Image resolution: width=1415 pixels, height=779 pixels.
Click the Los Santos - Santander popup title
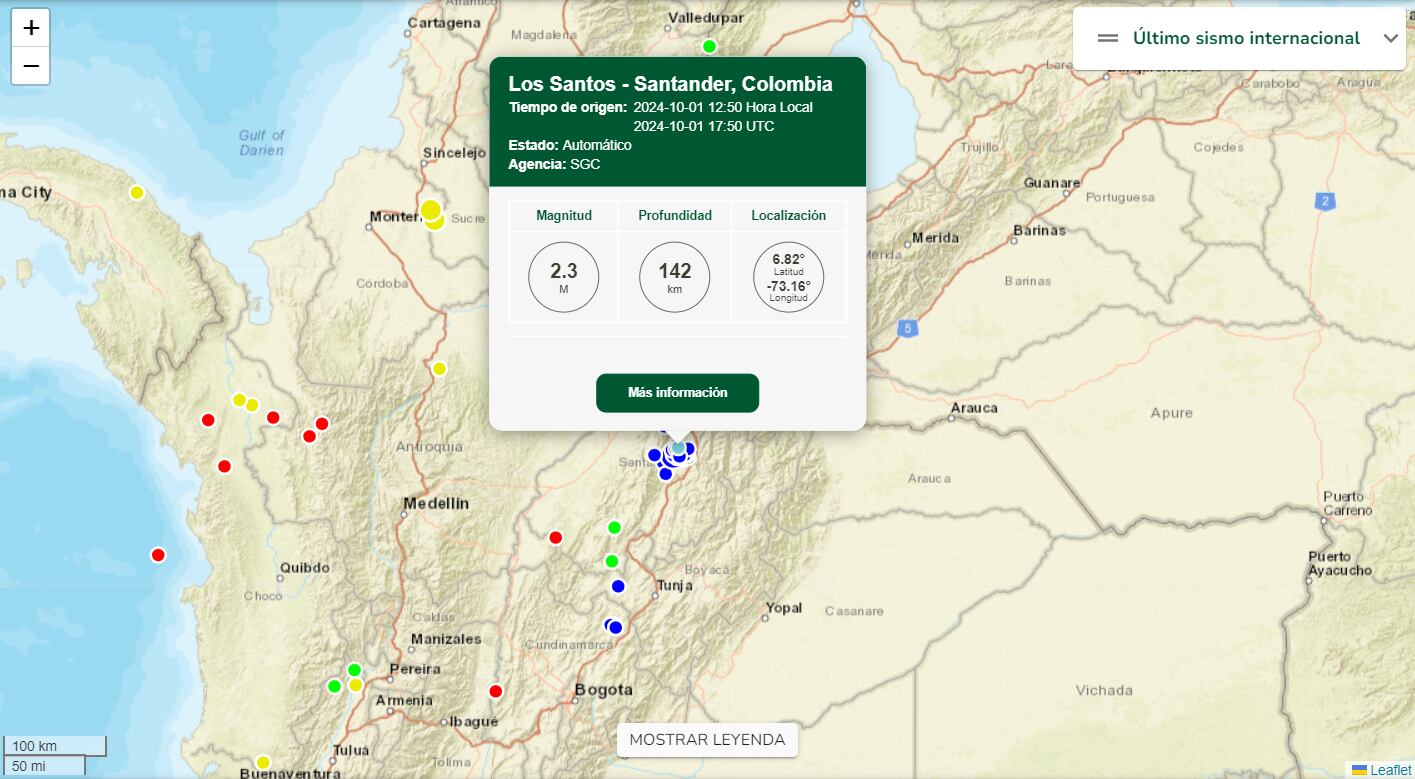670,84
